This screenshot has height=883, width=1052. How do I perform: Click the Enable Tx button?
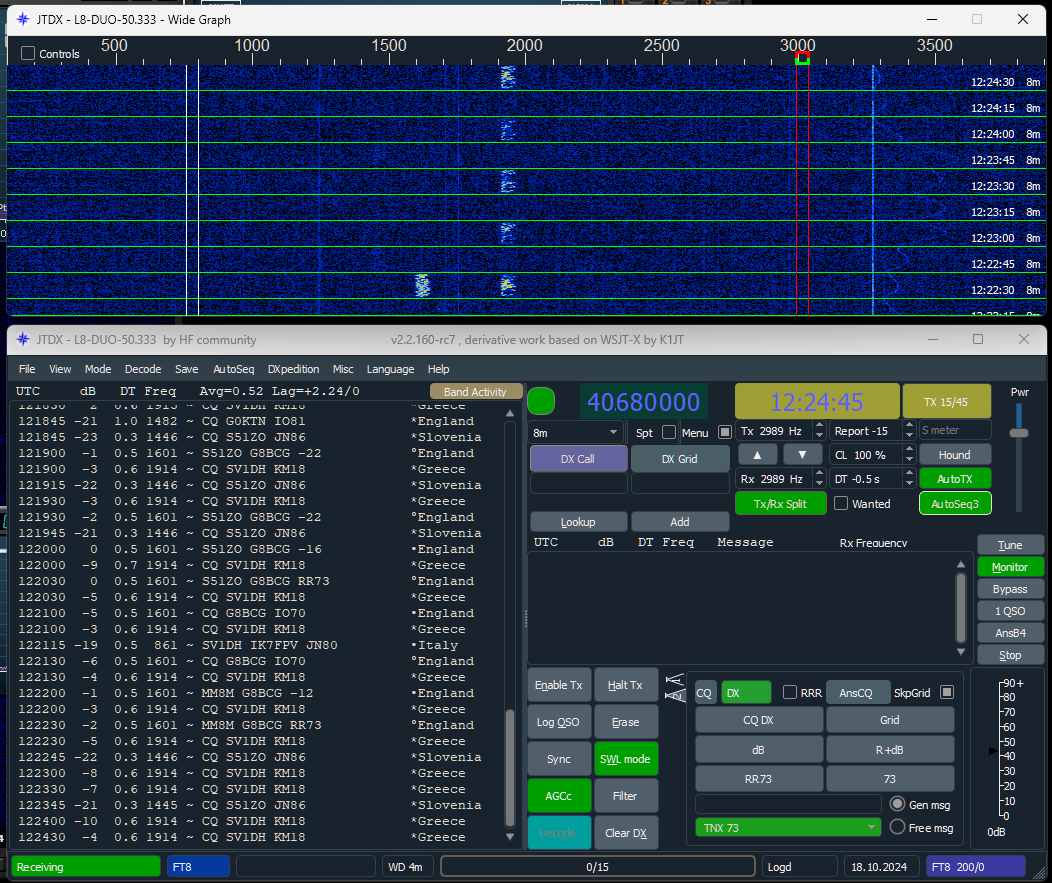click(x=559, y=685)
